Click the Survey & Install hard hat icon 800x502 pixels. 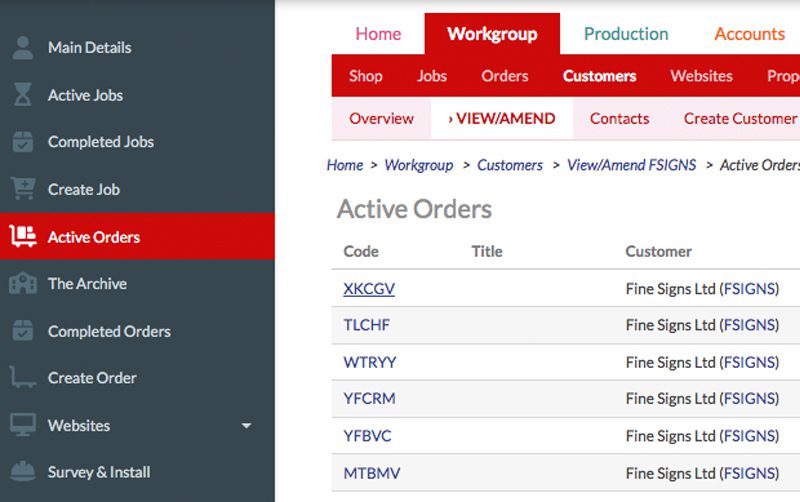23,471
